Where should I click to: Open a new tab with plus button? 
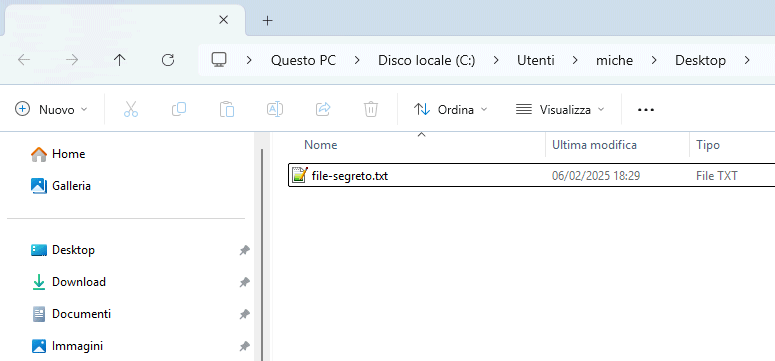pos(267,20)
